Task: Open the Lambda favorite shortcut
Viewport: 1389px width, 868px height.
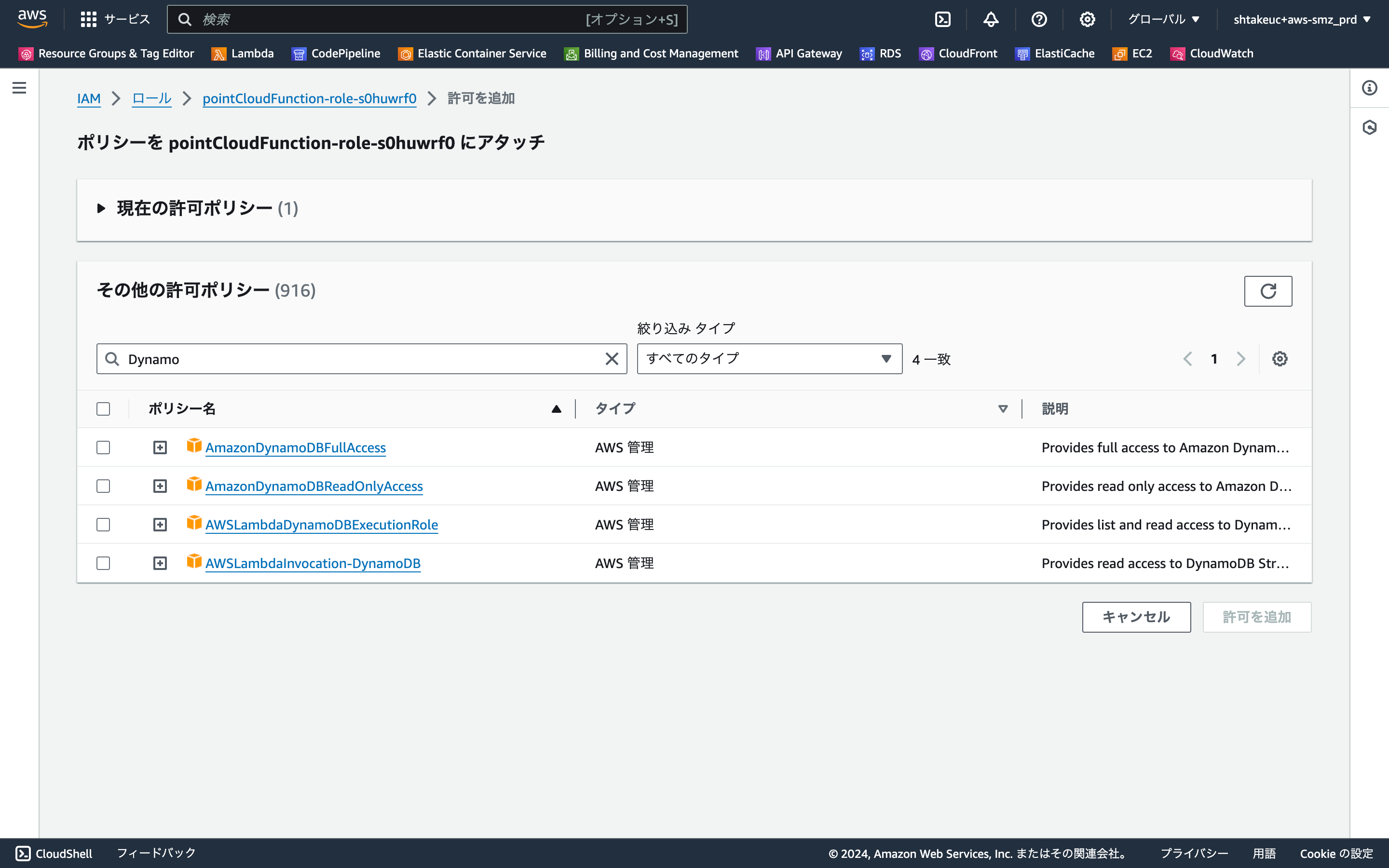Action: click(x=243, y=54)
